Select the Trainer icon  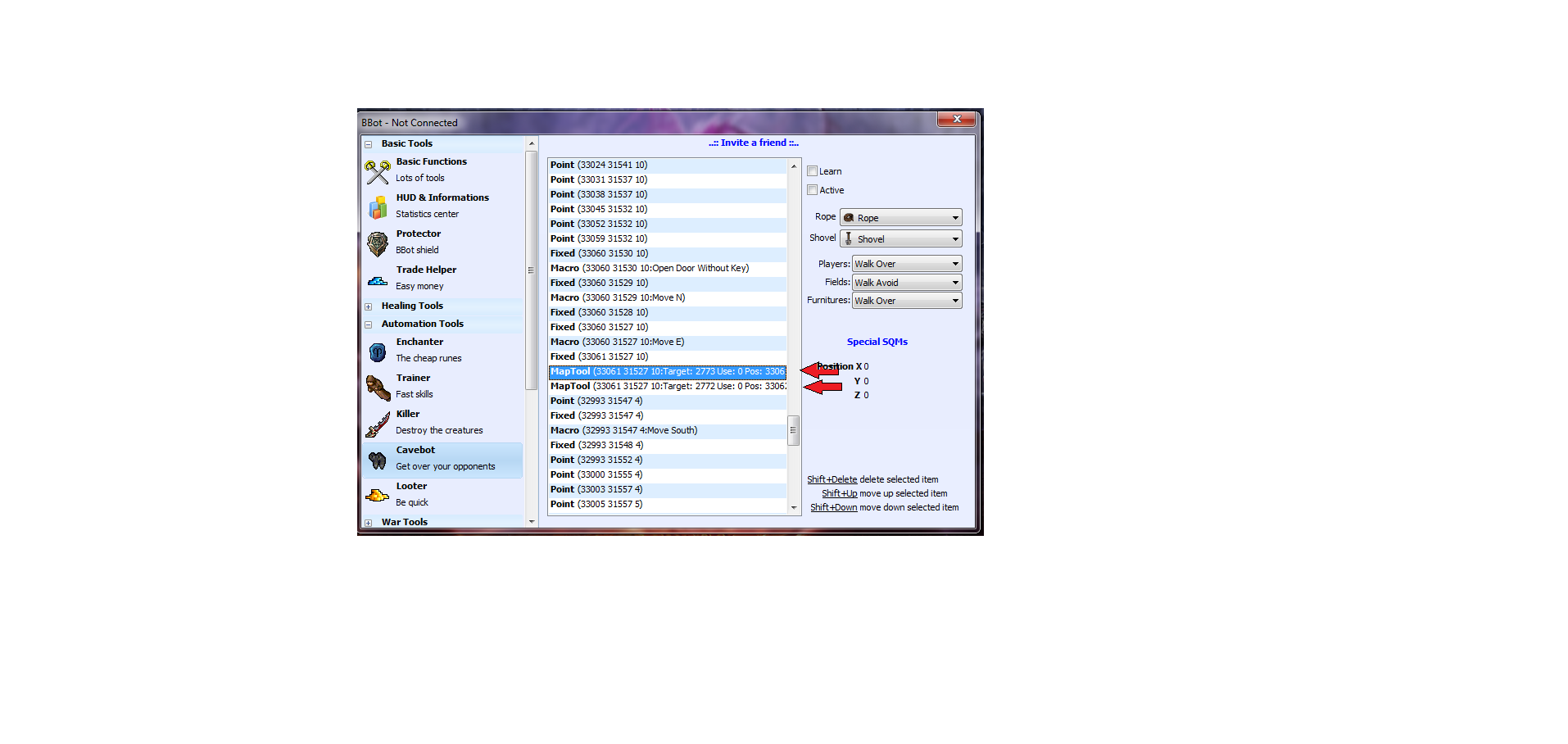(378, 388)
